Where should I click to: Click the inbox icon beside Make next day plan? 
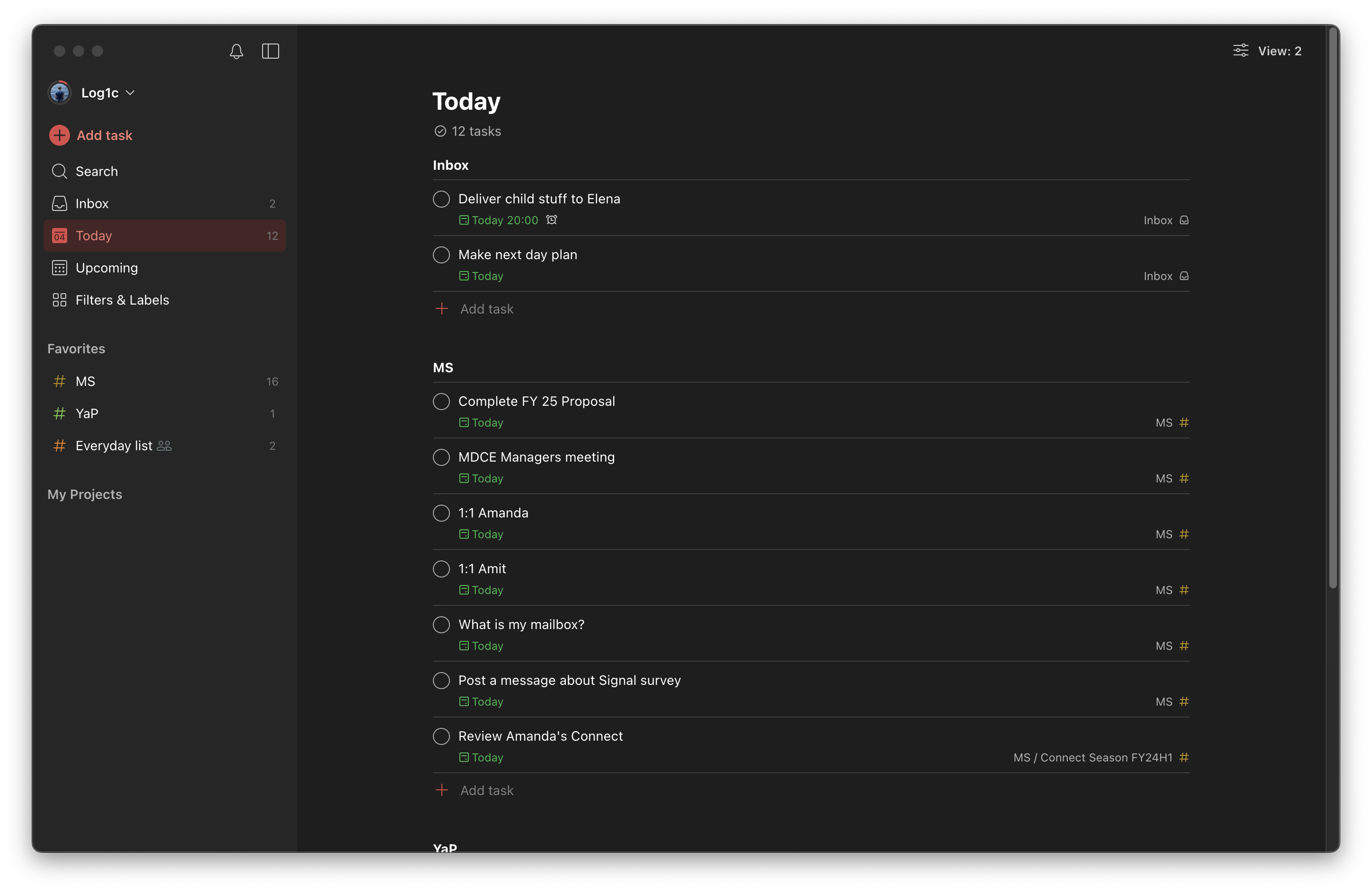[x=1184, y=276]
